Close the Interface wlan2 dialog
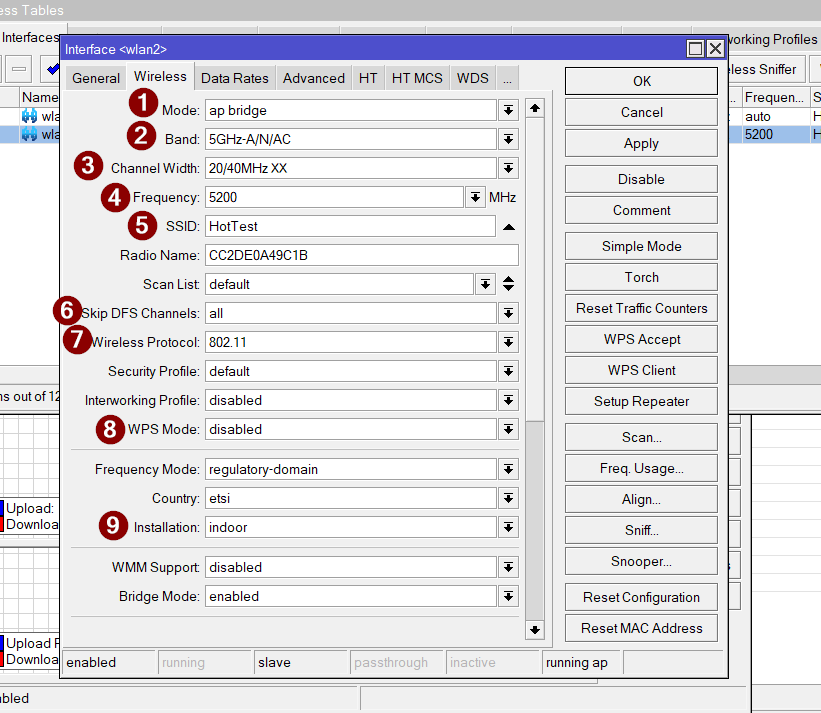 point(715,49)
